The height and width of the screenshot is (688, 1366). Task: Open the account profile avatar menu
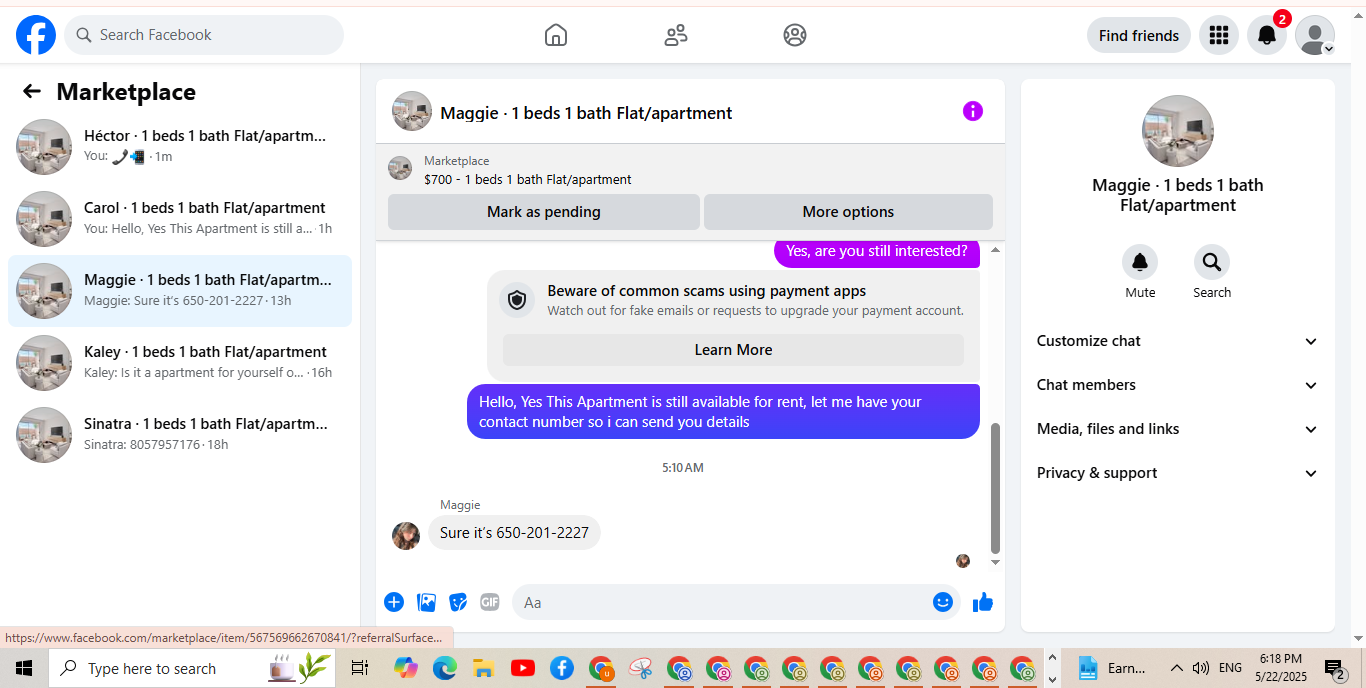1315,35
